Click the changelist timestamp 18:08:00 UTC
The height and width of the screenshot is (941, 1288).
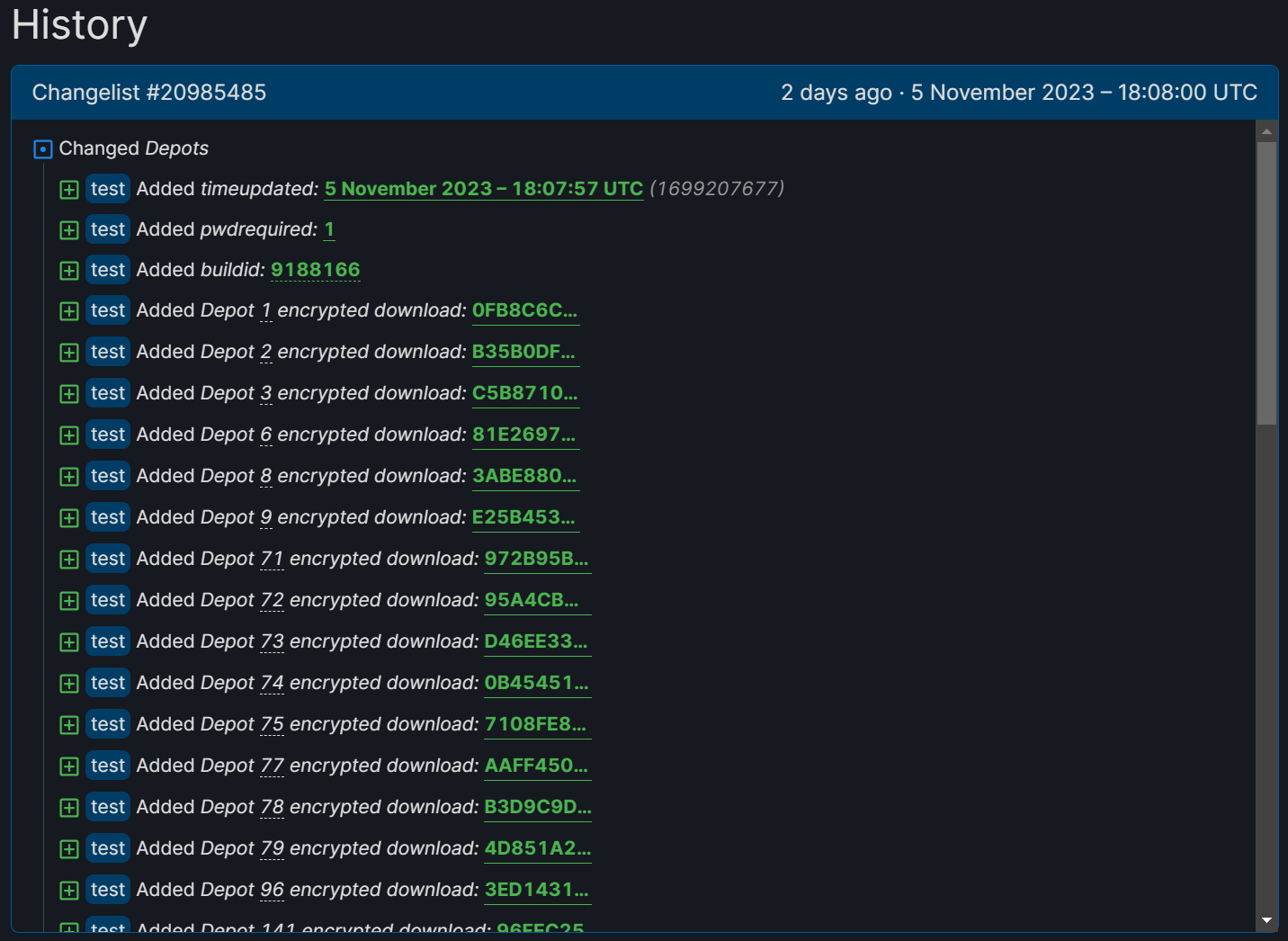coord(1187,93)
